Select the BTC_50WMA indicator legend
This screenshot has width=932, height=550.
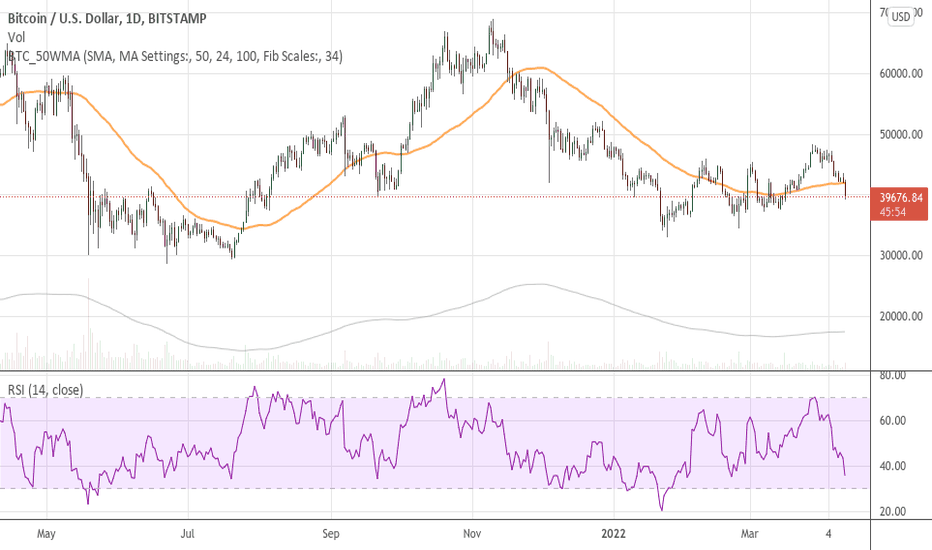pyautogui.click(x=175, y=57)
